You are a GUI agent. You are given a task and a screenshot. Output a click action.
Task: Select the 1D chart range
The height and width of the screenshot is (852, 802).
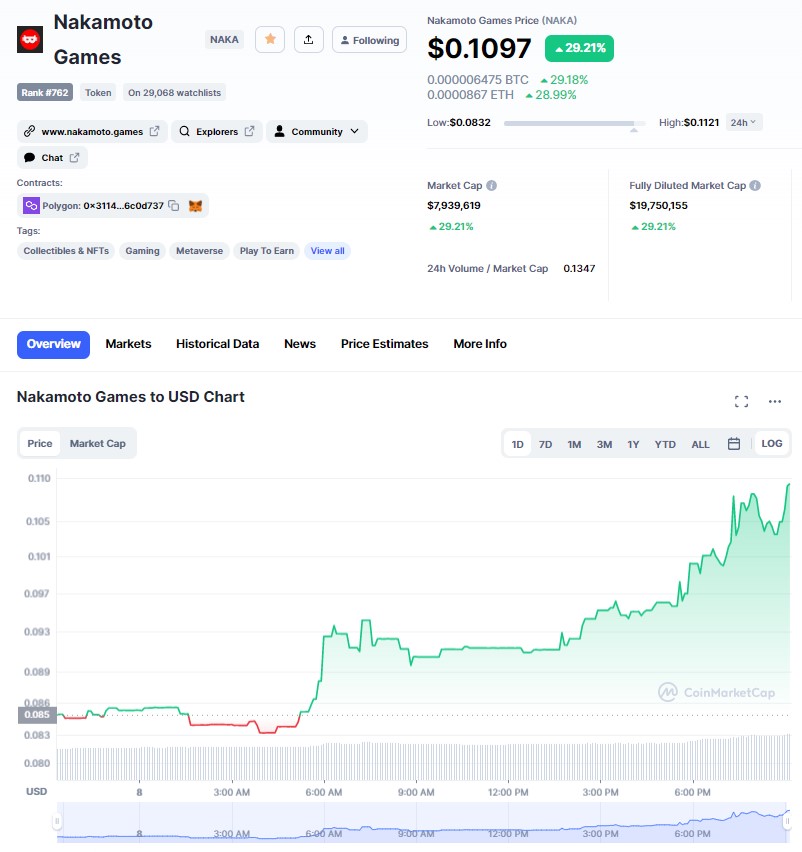click(x=517, y=444)
